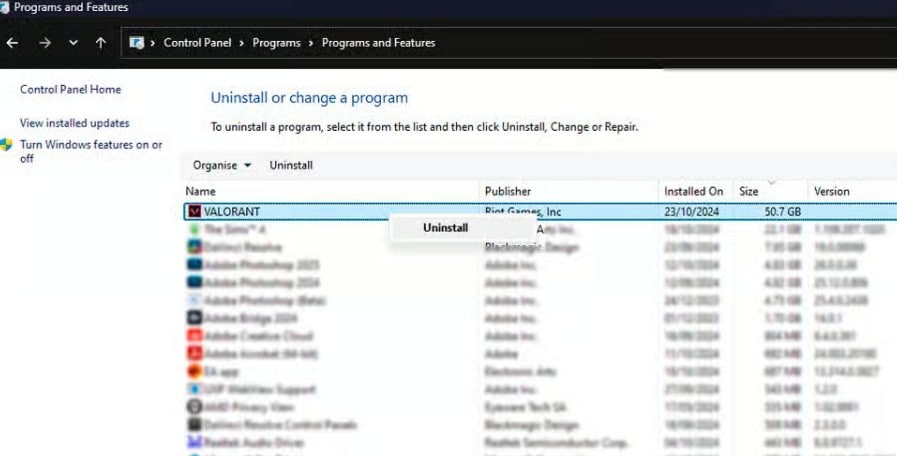Navigate to Programs breadcrumb

[276, 43]
